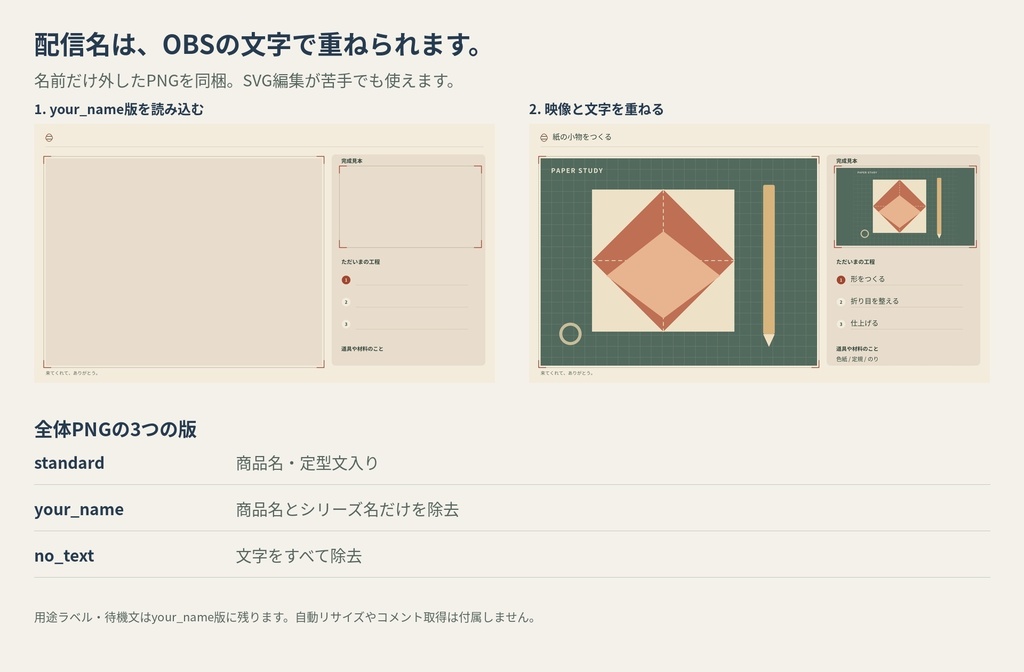Click the description 商品名とシリーズ名だけを除去

(347, 509)
